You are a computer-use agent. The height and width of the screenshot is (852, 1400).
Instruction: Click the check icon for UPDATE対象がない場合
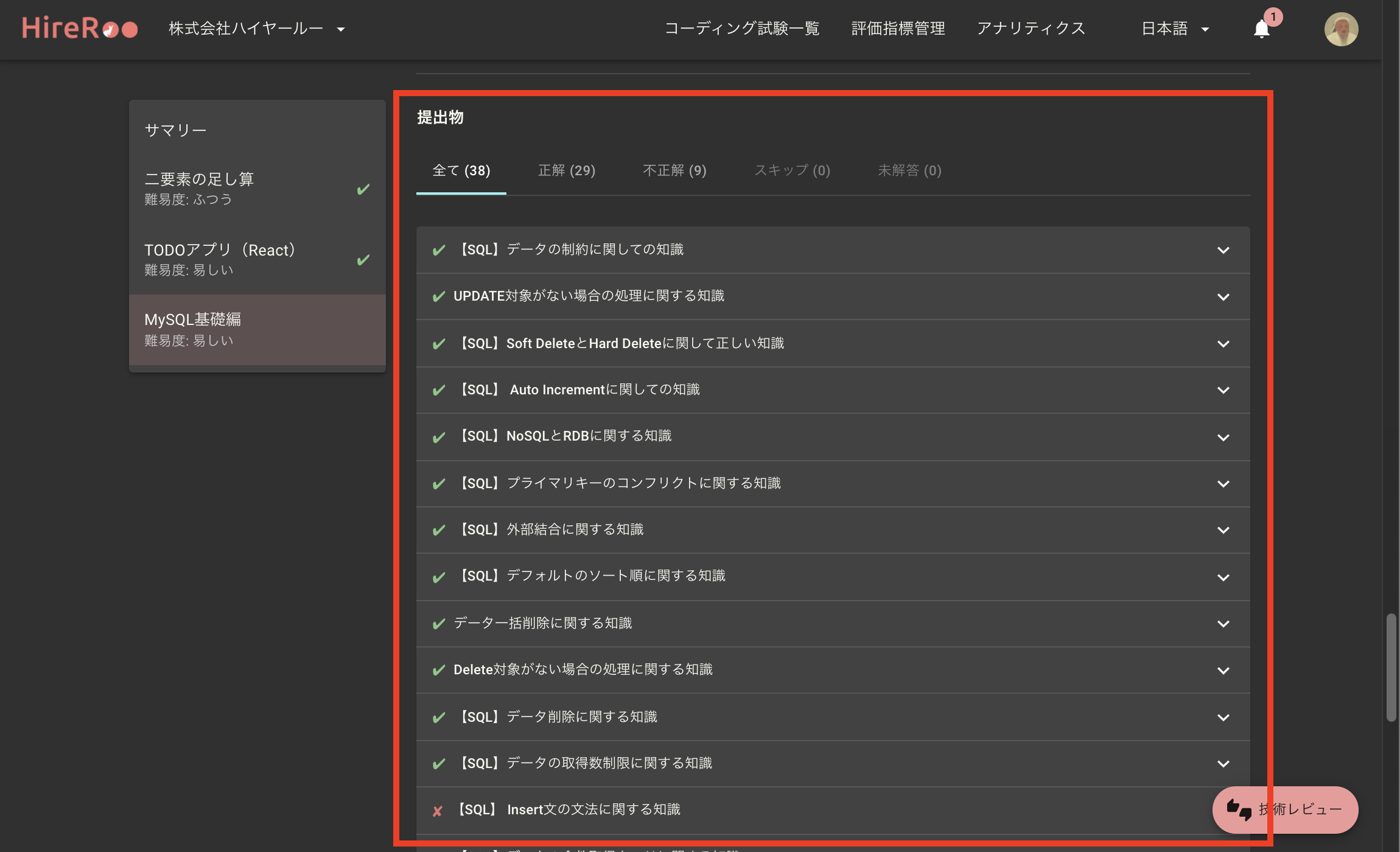[439, 296]
